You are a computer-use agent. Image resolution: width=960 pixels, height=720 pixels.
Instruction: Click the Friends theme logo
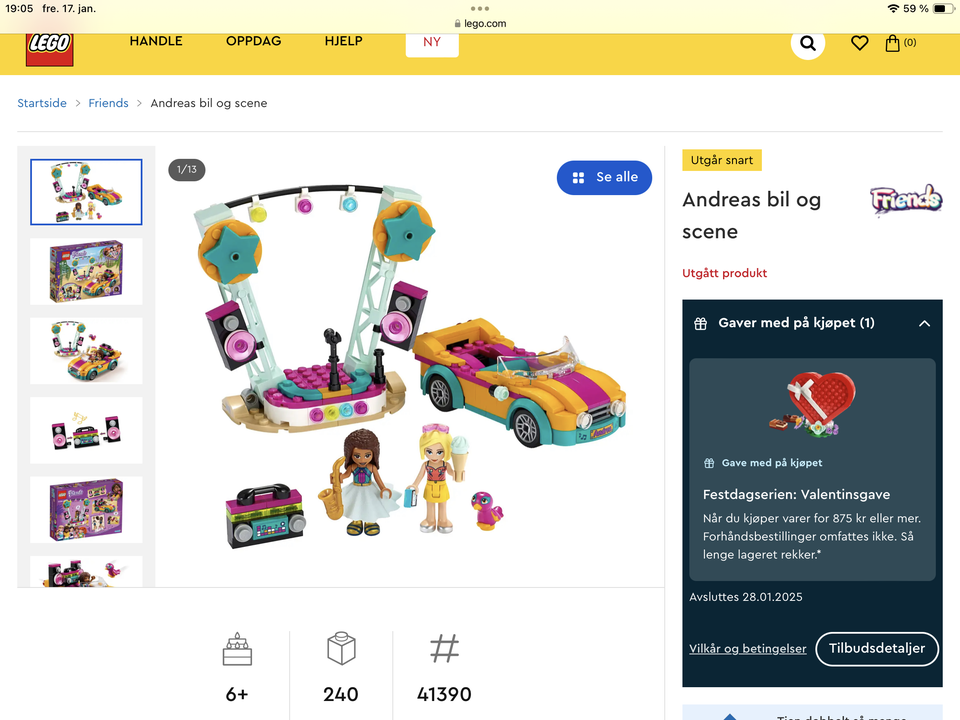[906, 200]
